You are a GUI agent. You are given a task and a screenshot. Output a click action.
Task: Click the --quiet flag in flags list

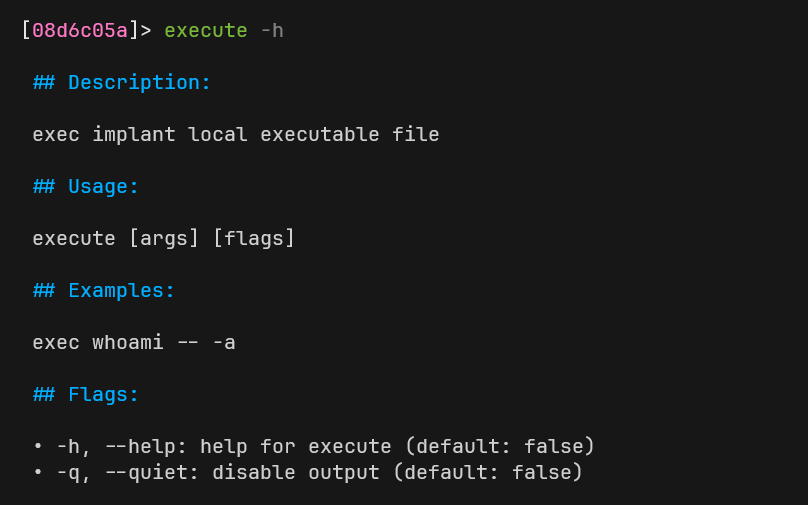point(146,473)
